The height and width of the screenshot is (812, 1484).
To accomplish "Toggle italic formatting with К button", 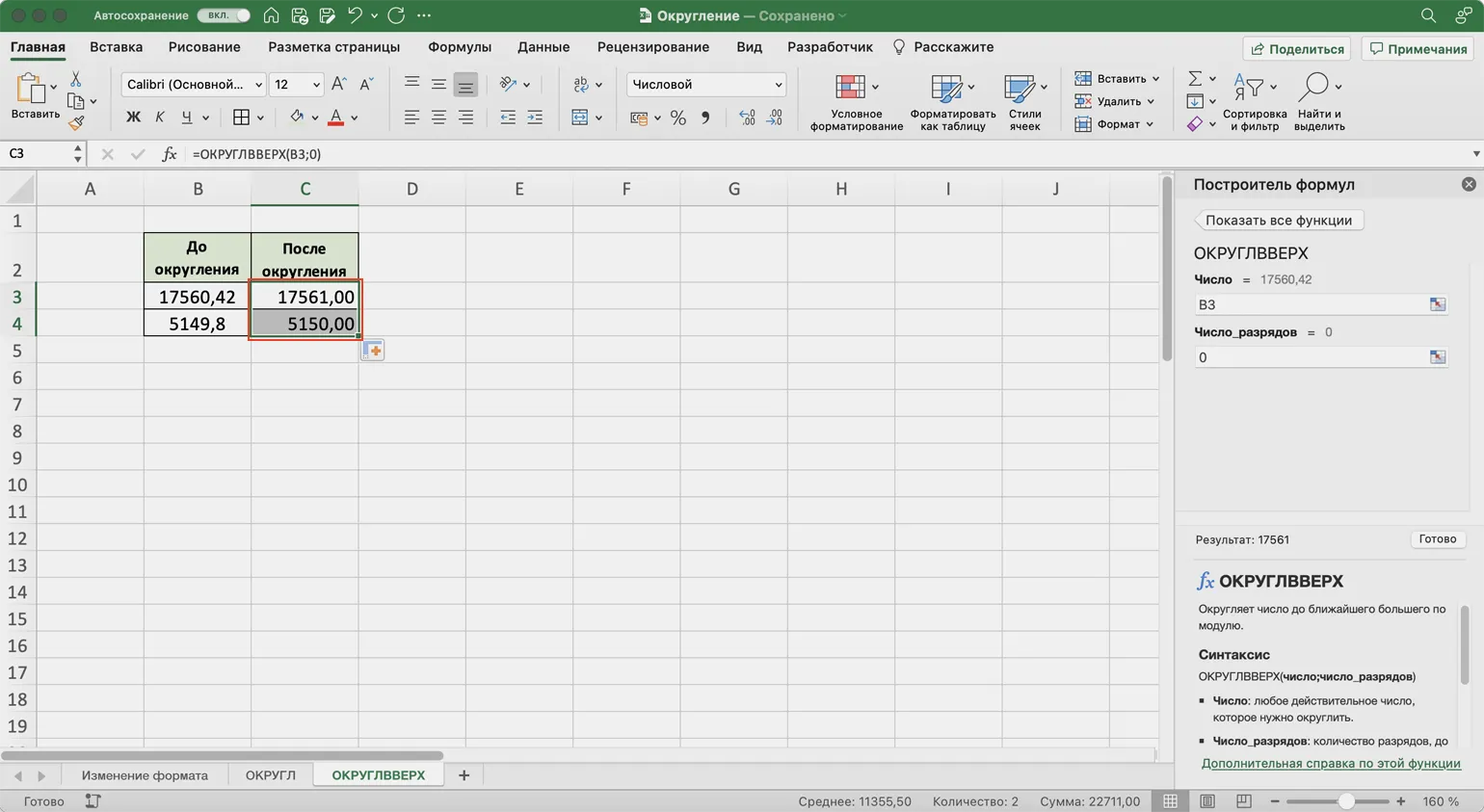I will coord(160,118).
